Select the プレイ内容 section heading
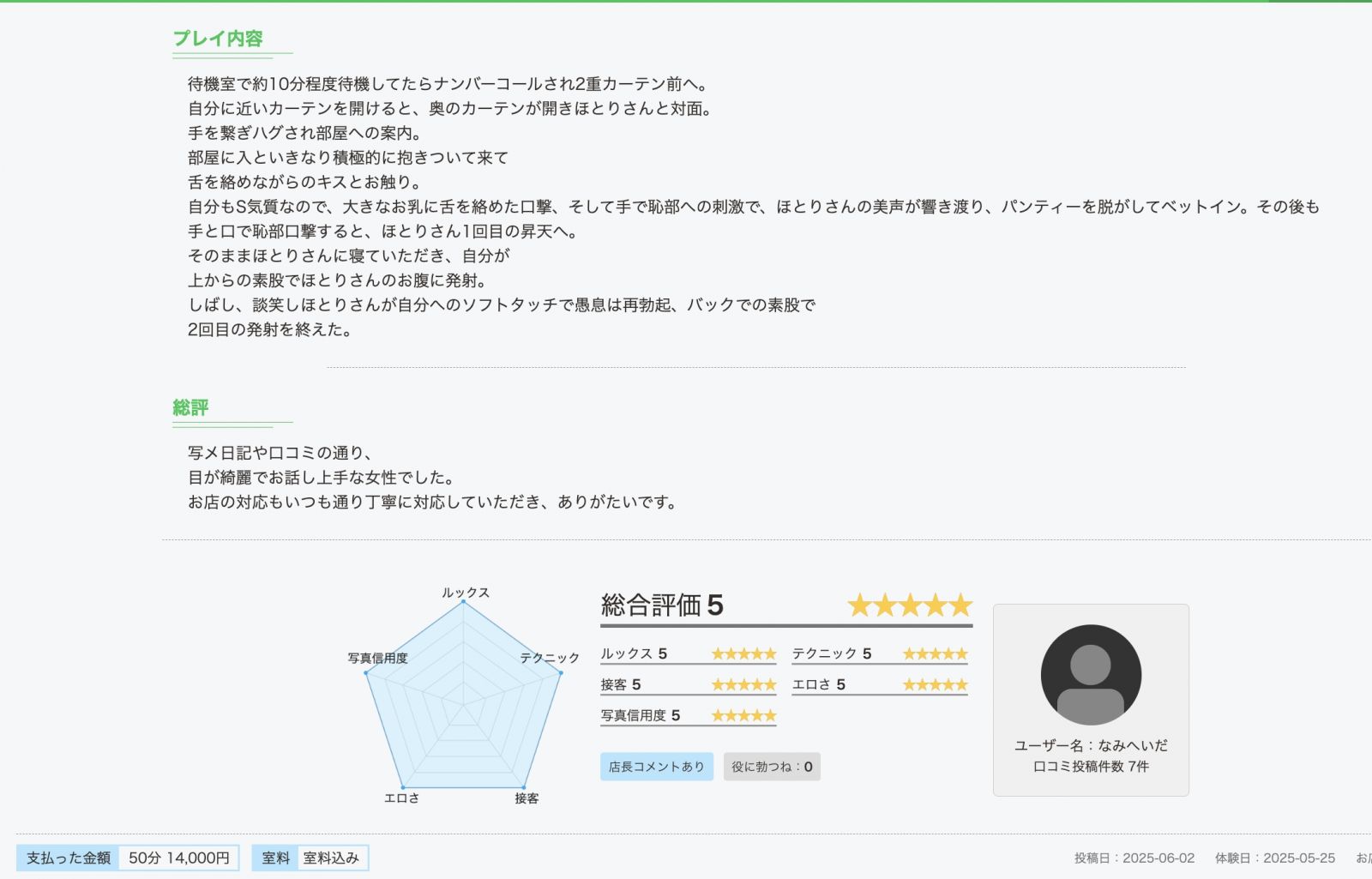This screenshot has width=1372, height=879. tap(218, 39)
